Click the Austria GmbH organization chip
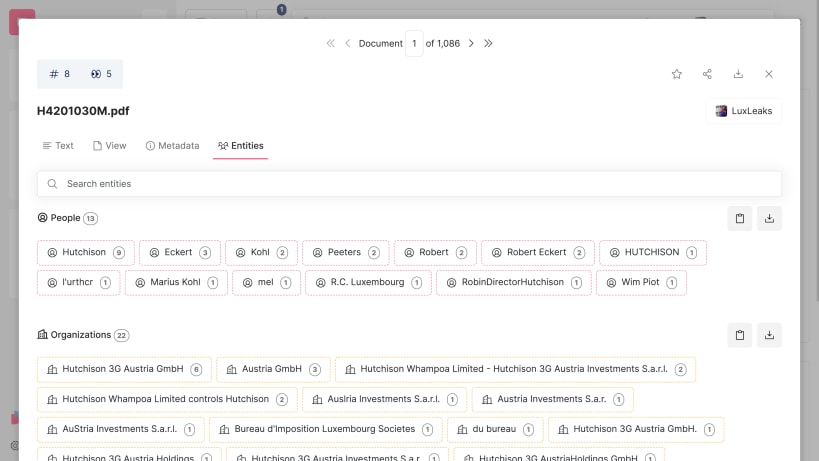 tap(273, 370)
